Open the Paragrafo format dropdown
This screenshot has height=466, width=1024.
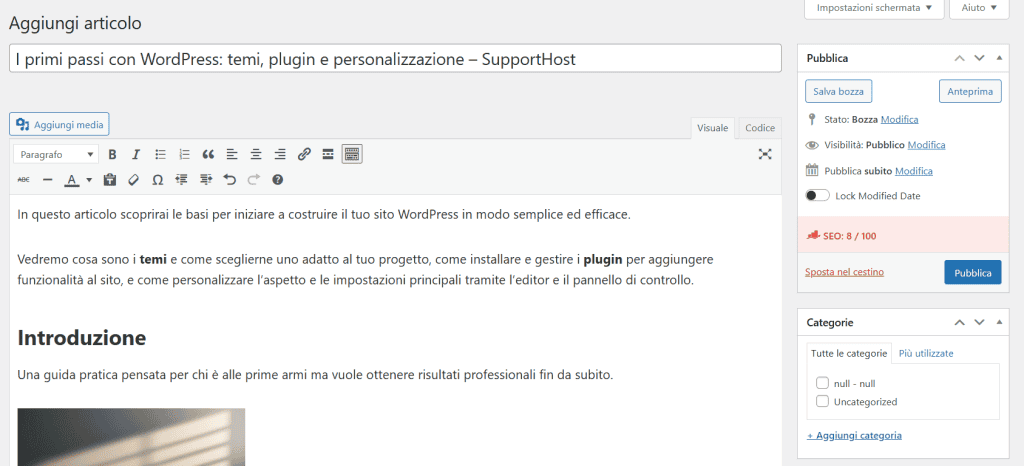pos(56,154)
